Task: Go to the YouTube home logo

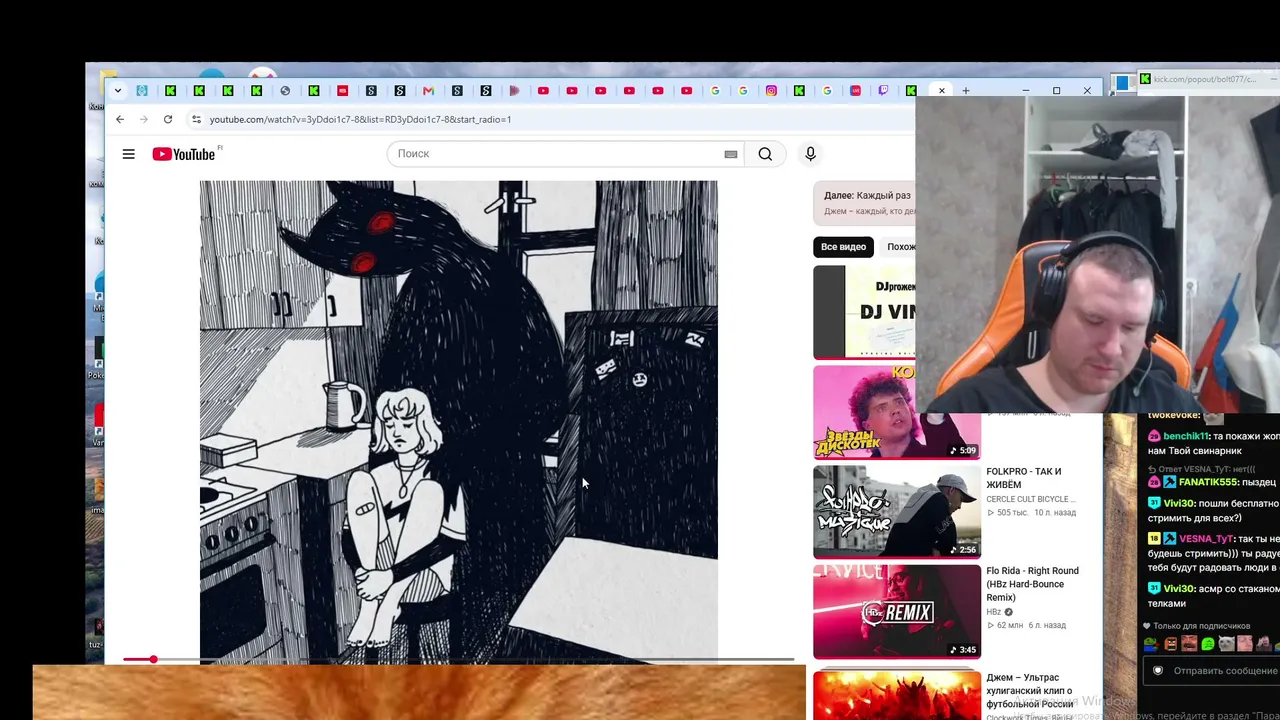Action: (x=184, y=154)
